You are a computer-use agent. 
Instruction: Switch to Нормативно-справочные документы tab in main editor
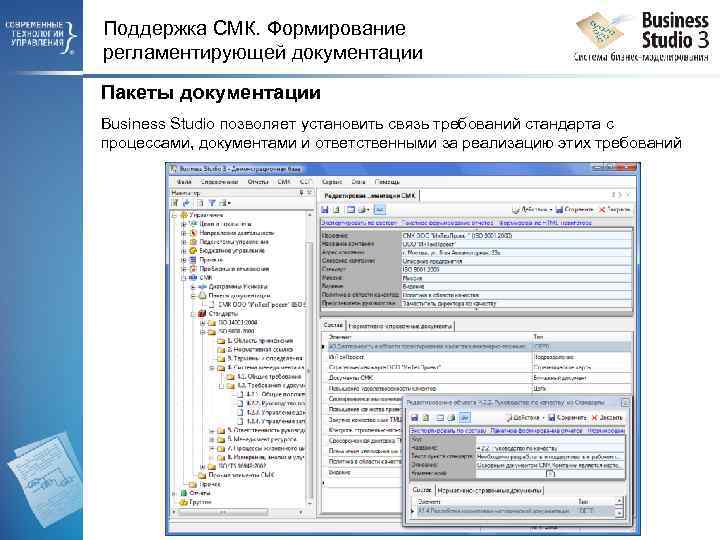coord(400,326)
